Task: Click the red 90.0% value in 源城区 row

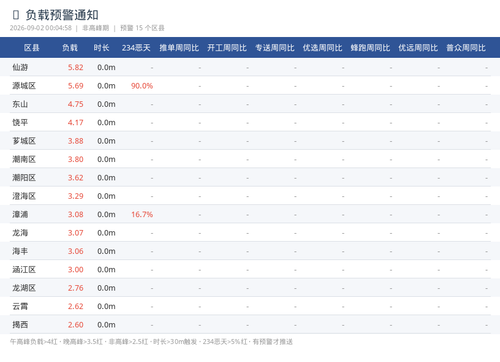Action: [142, 86]
